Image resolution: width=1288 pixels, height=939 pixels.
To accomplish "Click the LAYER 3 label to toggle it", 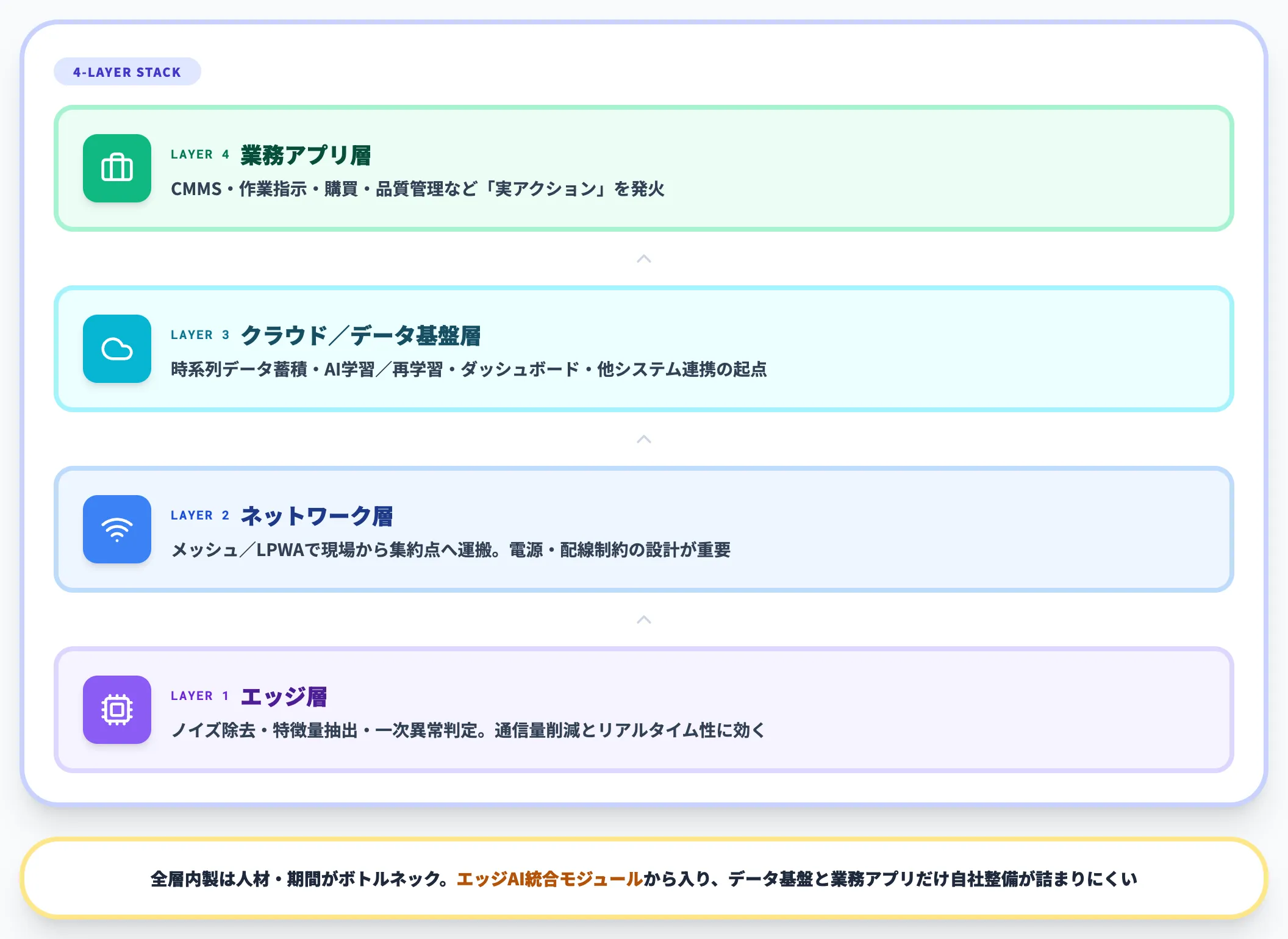I will (199, 335).
